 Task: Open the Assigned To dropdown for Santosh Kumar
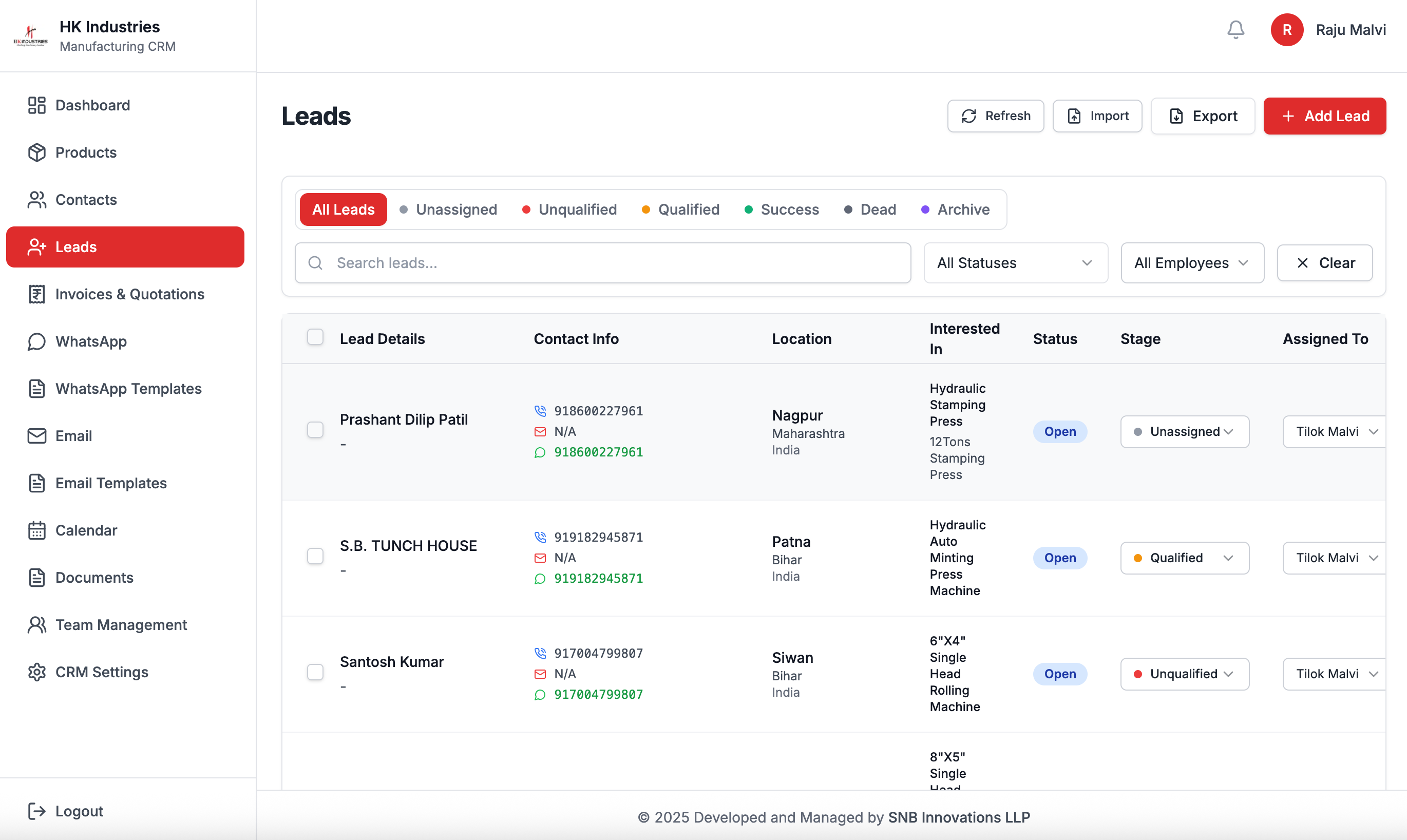[x=1334, y=674]
